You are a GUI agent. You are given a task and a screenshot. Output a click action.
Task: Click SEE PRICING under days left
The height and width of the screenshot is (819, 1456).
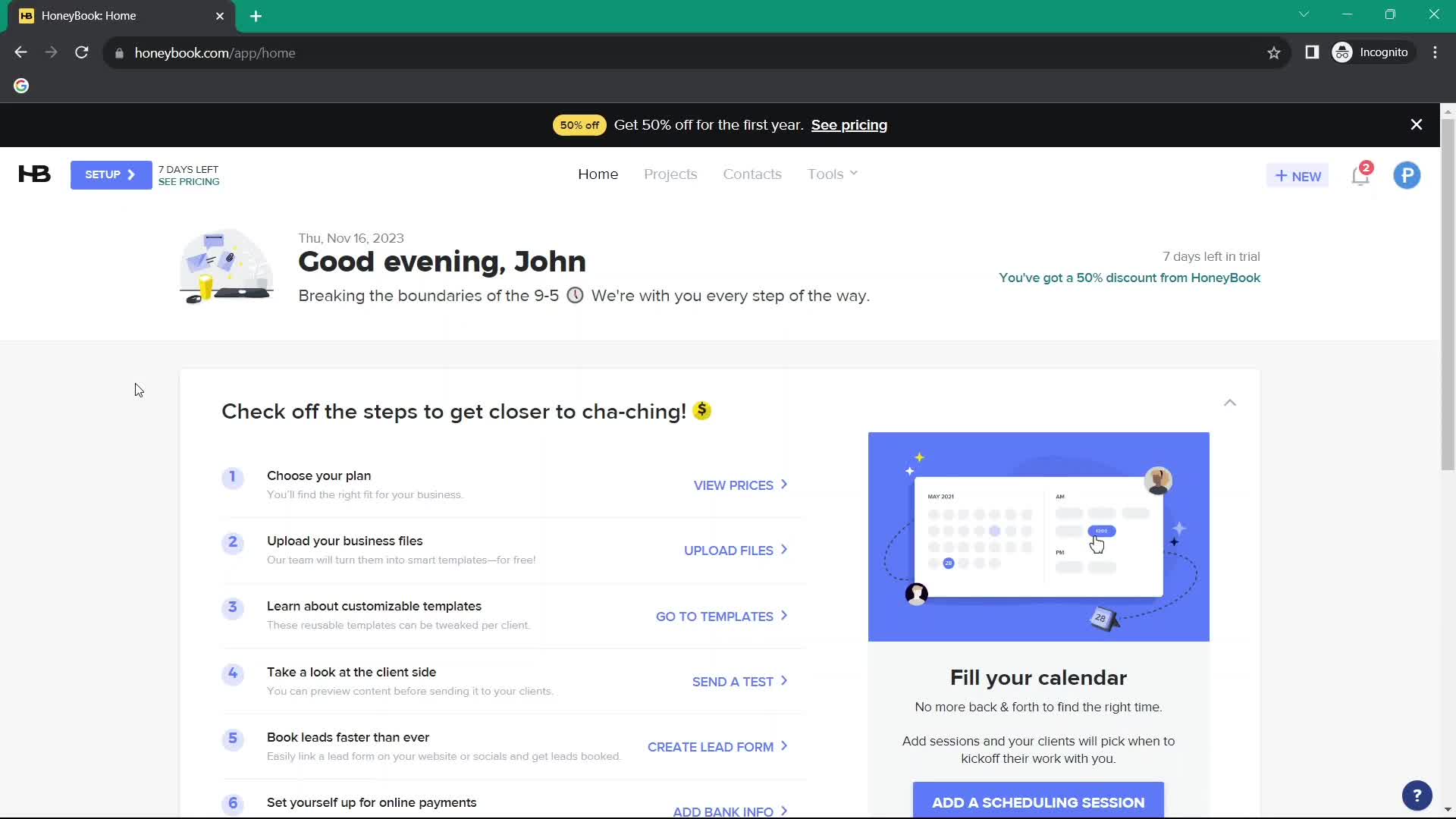coord(189,182)
